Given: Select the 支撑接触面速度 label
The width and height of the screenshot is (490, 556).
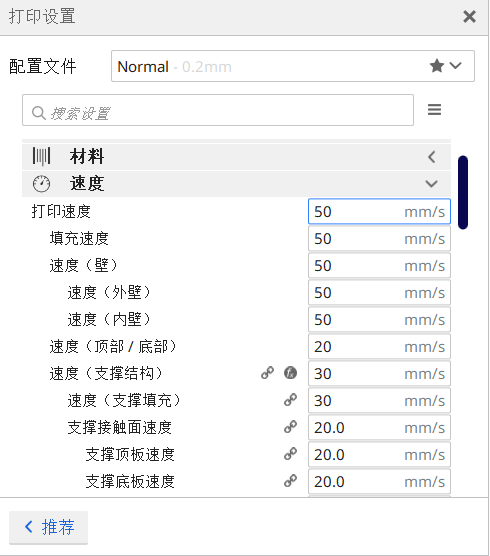Looking at the screenshot, I should (119, 427).
